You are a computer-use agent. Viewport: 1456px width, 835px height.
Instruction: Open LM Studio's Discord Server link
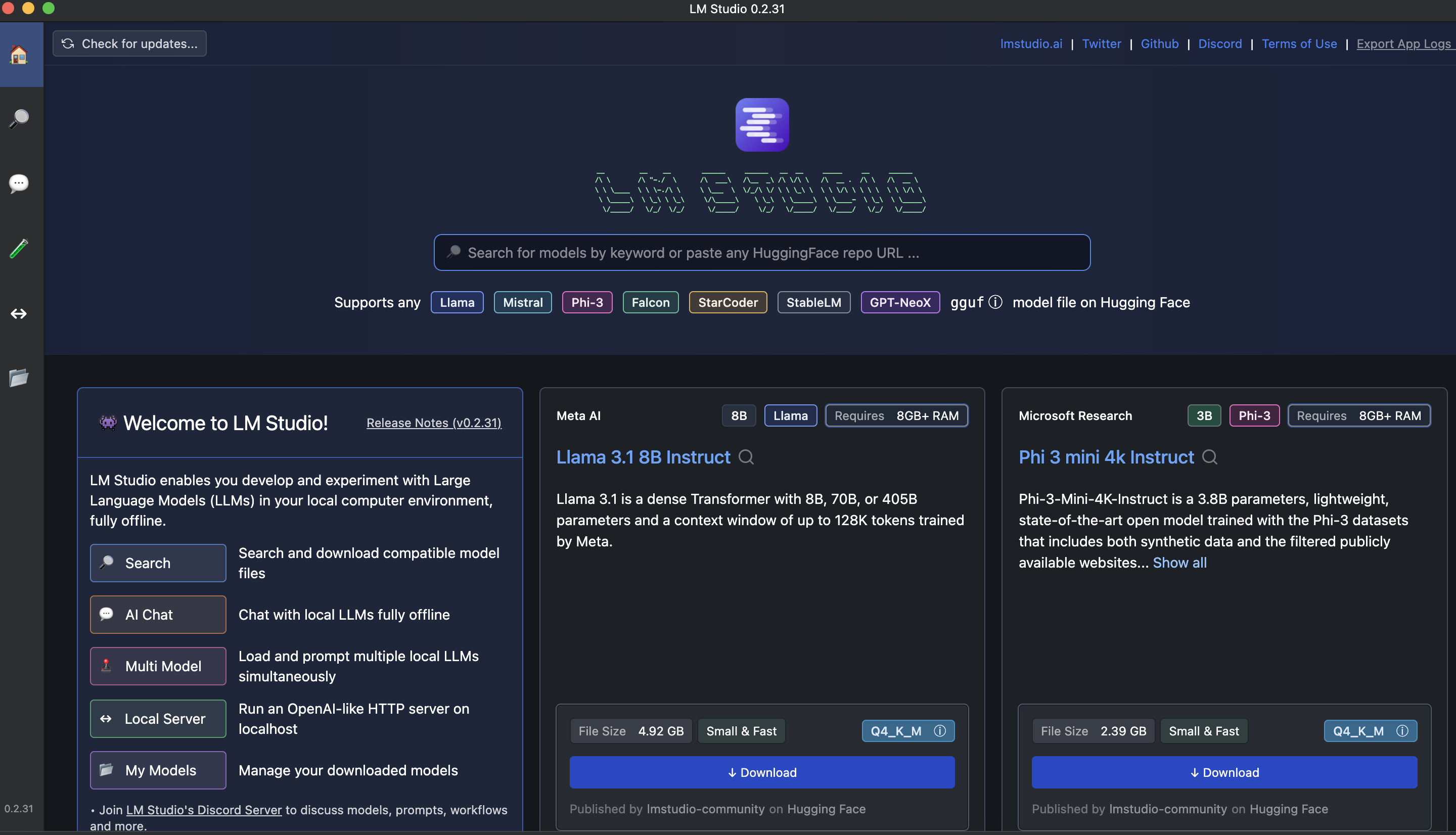click(x=204, y=810)
